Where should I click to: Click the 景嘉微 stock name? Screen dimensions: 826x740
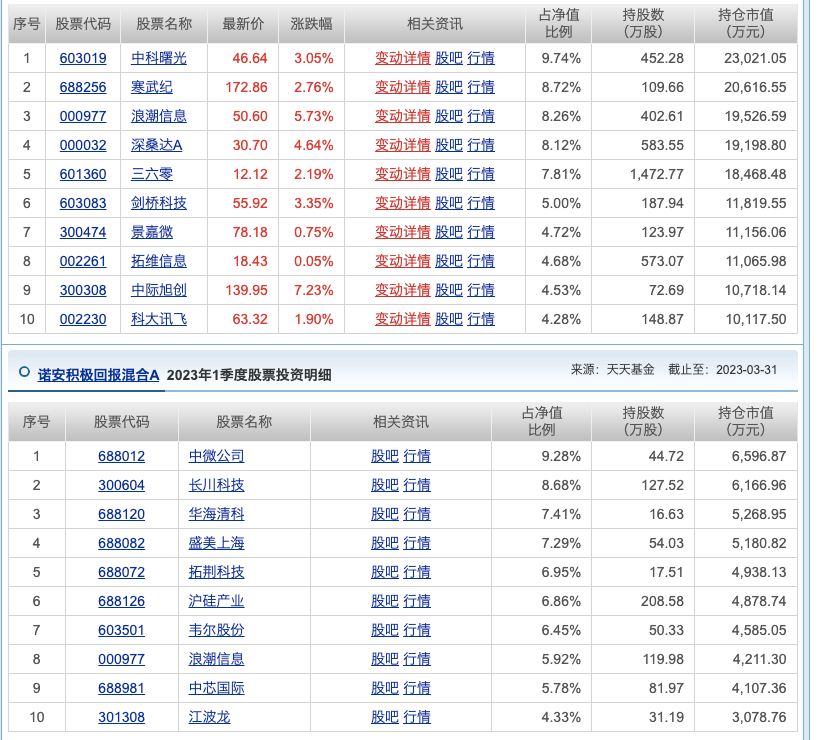click(152, 232)
